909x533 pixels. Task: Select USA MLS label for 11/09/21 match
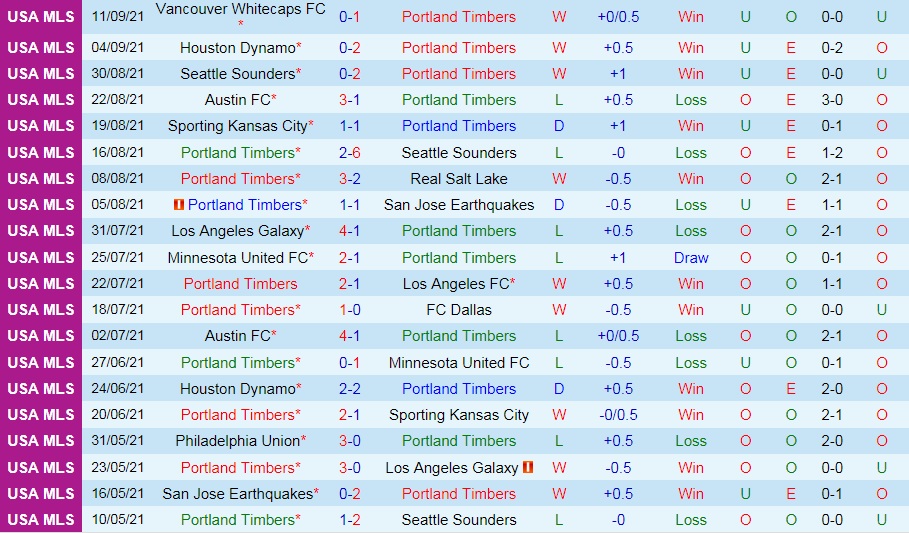coord(41,17)
